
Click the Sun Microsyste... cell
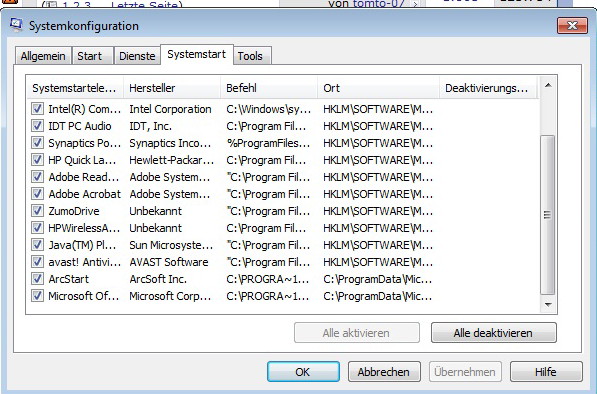click(171, 245)
